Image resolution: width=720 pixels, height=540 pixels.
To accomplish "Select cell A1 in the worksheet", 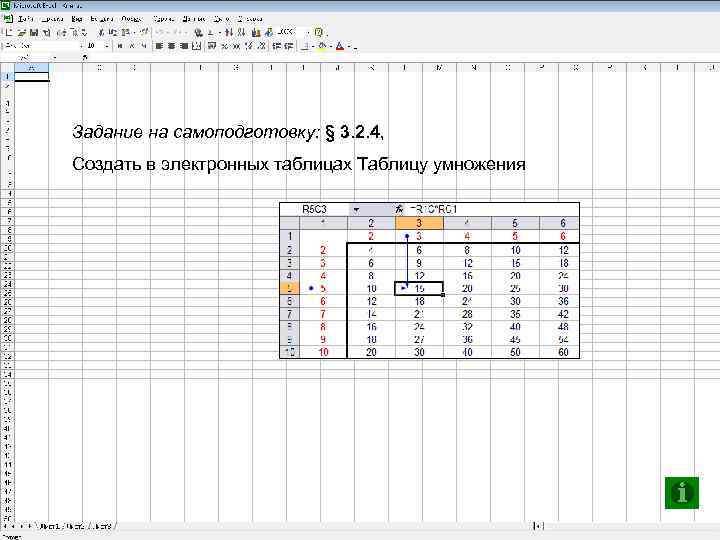I will pos(32,77).
